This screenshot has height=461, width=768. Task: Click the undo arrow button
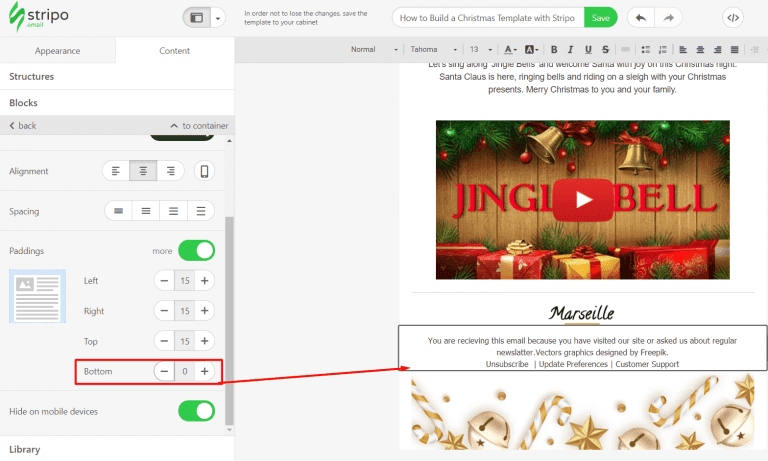641,18
